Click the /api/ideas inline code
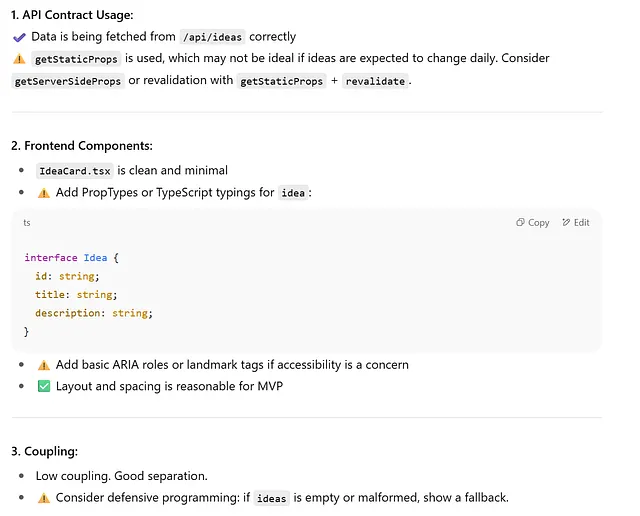The image size is (640, 516). coord(214,37)
